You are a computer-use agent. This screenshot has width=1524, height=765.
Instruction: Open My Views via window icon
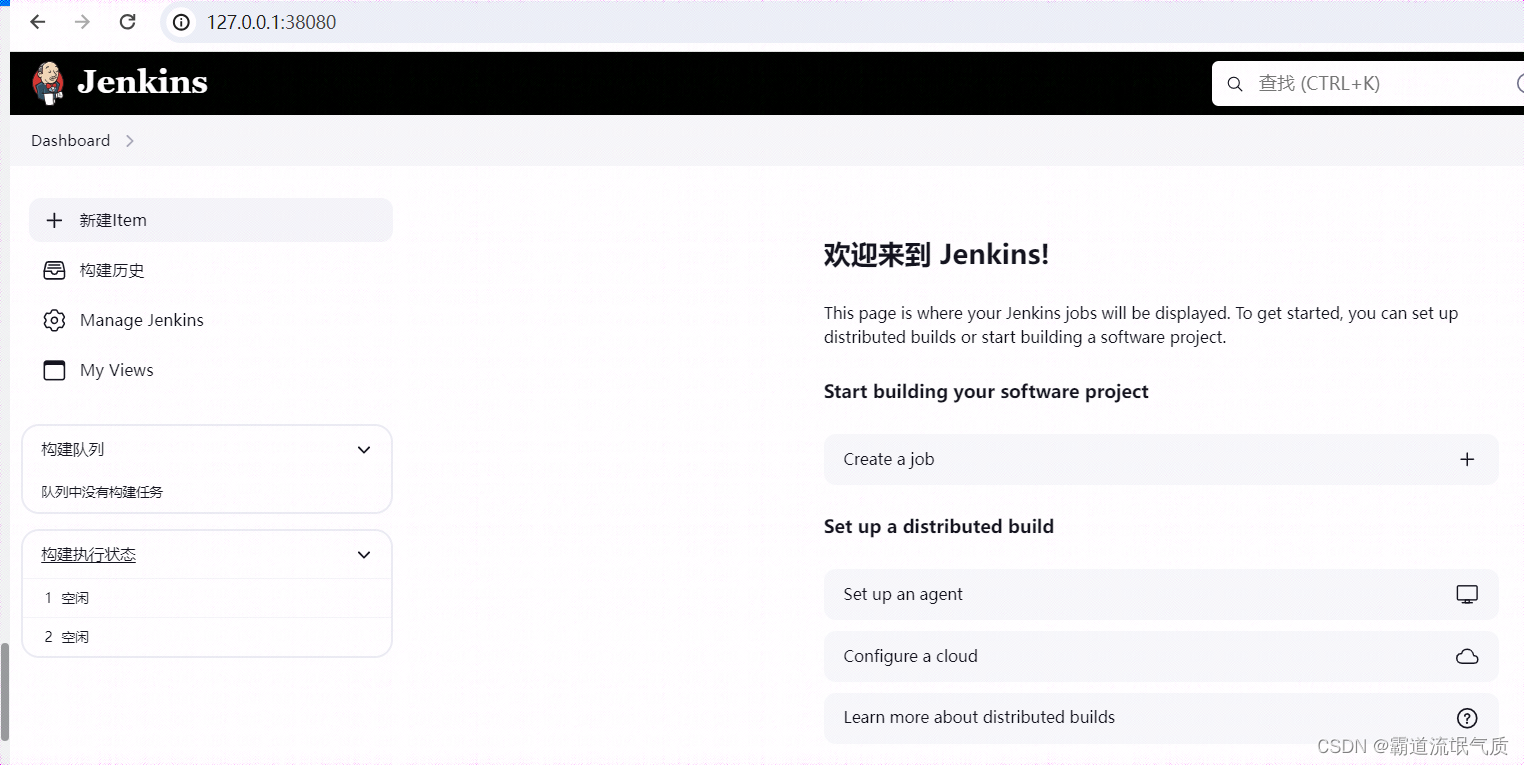(x=53, y=370)
